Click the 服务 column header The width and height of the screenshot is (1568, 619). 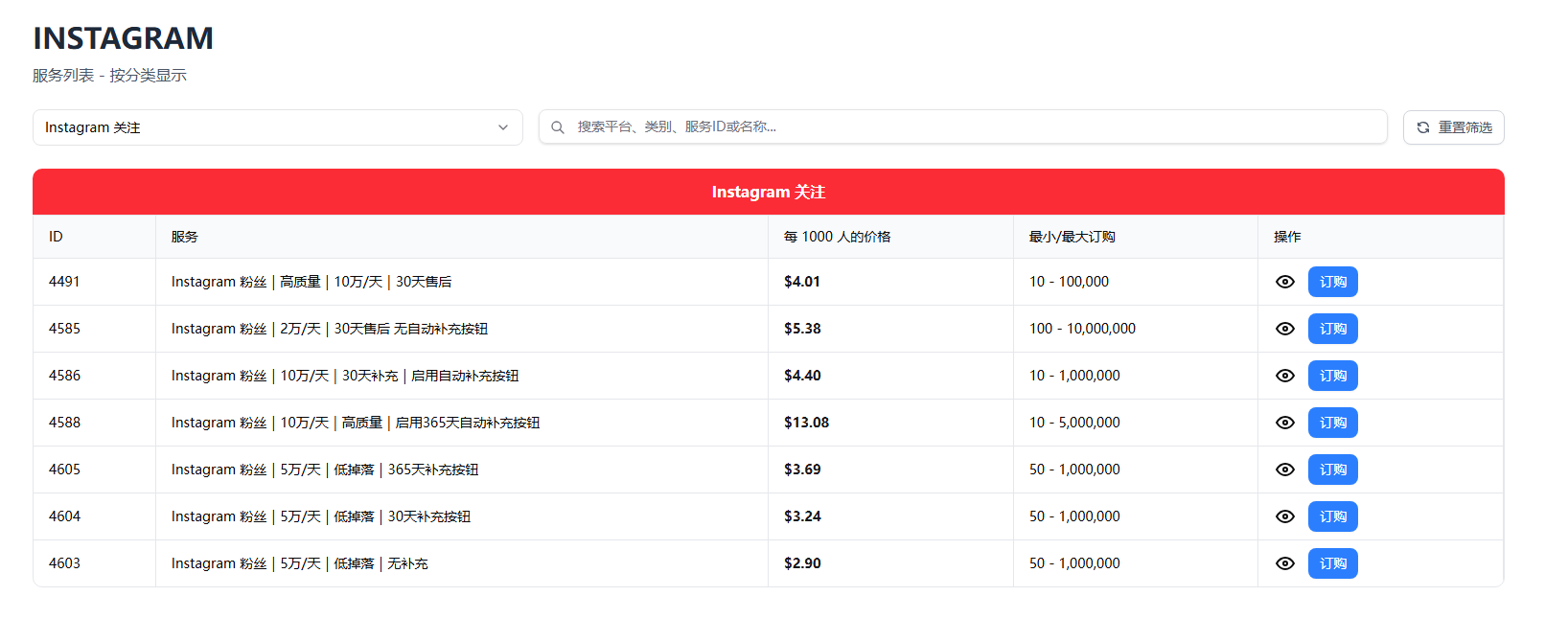[185, 237]
